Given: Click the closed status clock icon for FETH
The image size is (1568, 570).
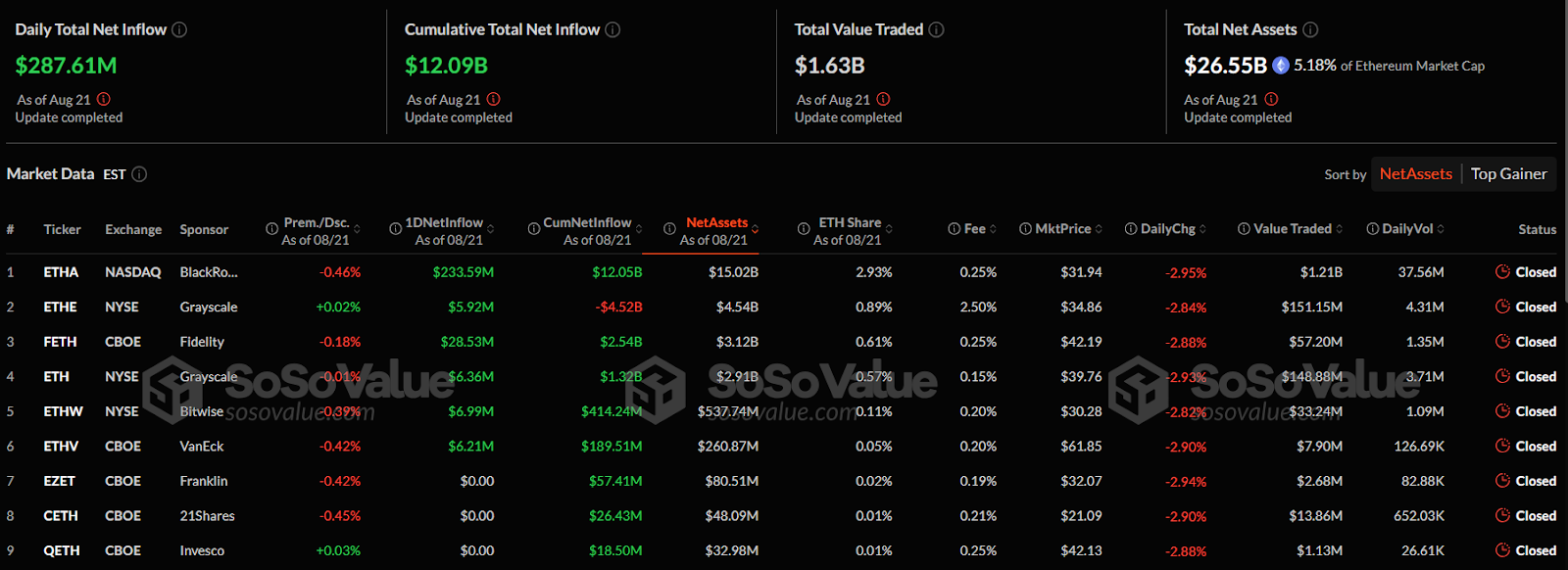Looking at the screenshot, I should click(1502, 341).
